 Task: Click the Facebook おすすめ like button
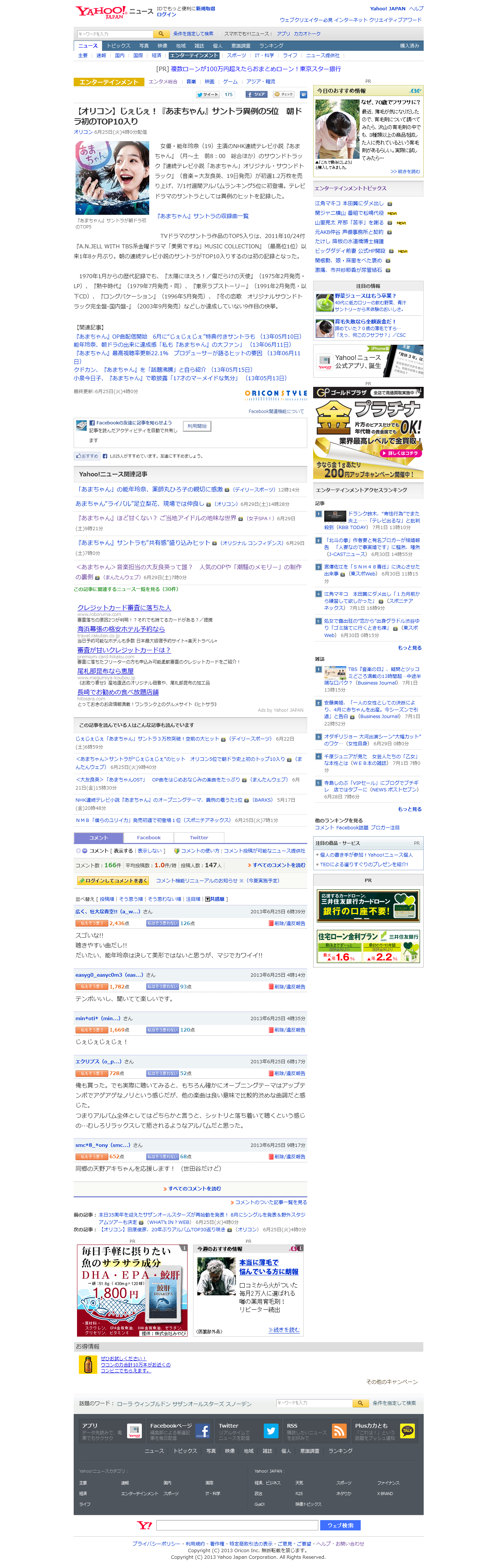tap(87, 456)
